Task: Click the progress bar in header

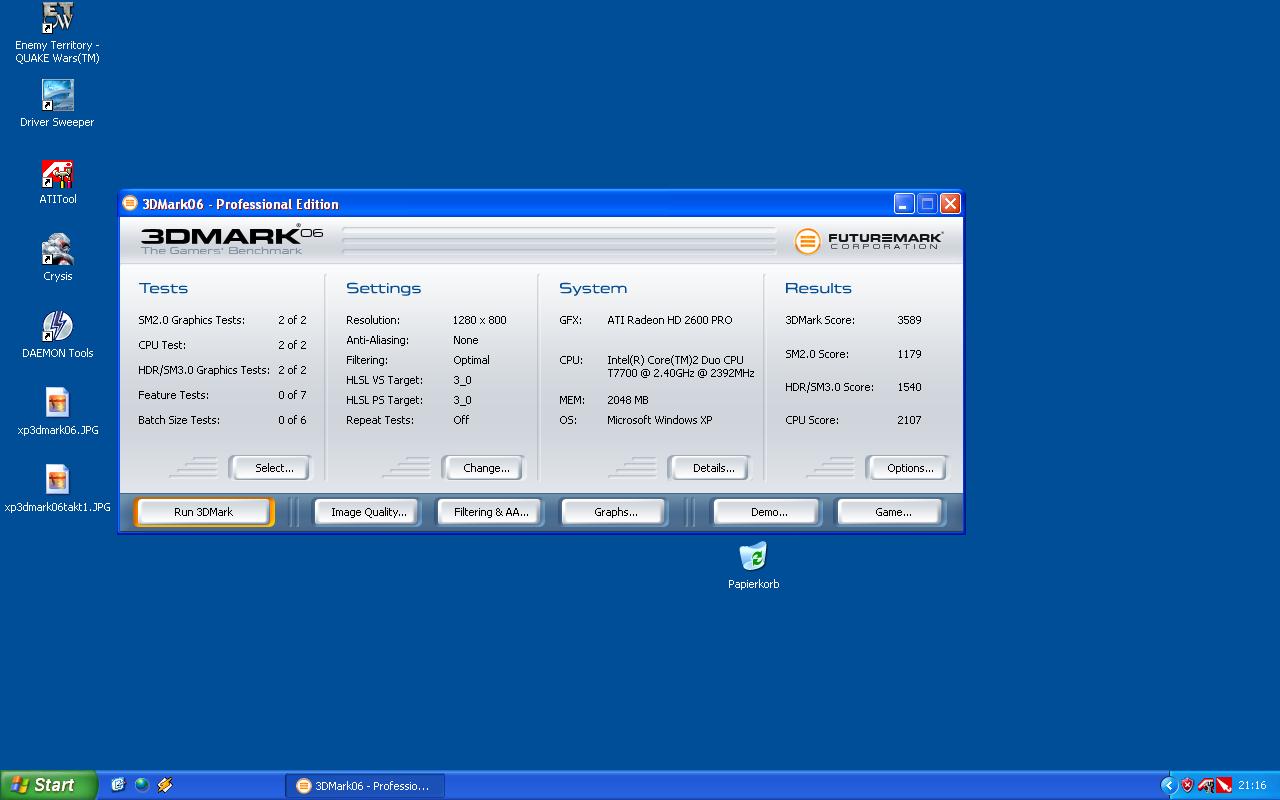Action: 559,240
